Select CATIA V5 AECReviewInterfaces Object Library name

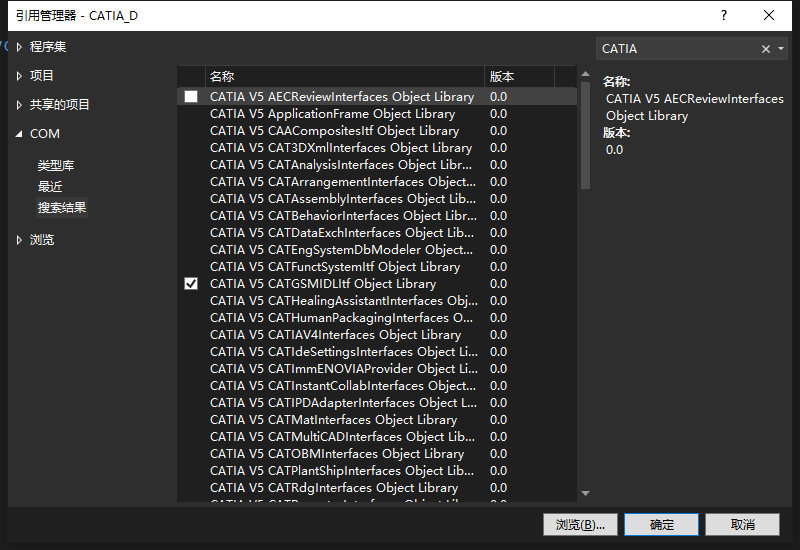pos(342,96)
